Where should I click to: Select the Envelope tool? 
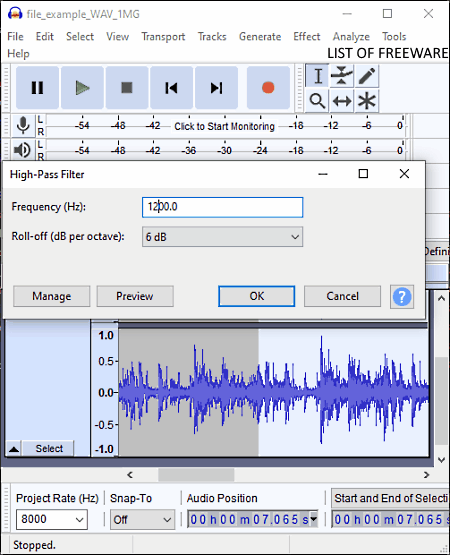click(342, 76)
